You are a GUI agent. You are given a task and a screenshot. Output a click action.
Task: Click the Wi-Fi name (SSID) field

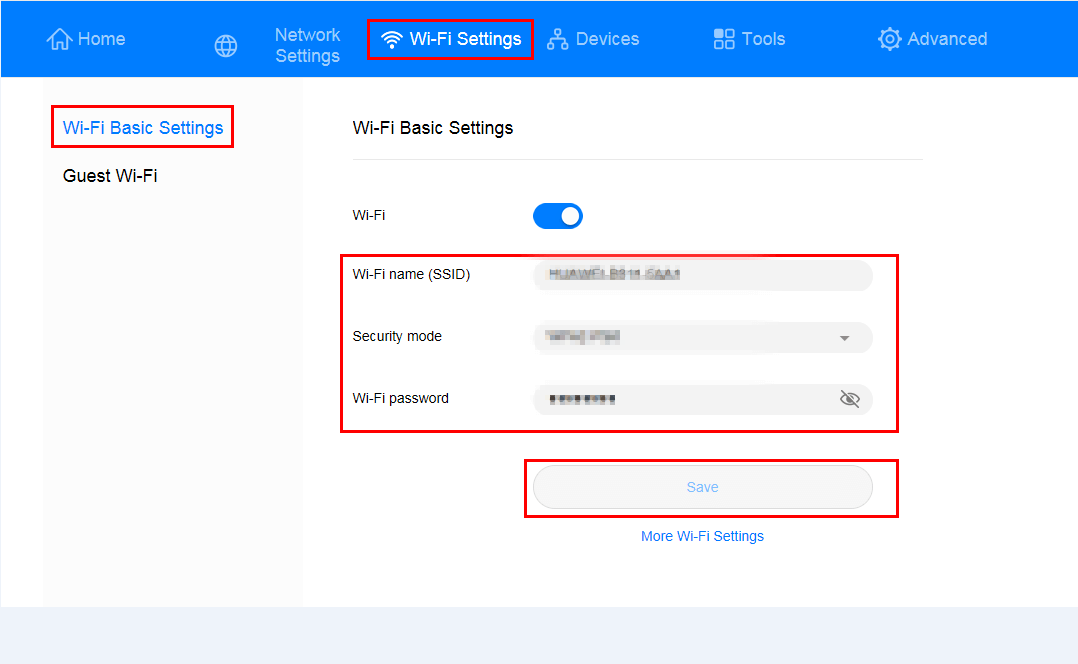702,275
